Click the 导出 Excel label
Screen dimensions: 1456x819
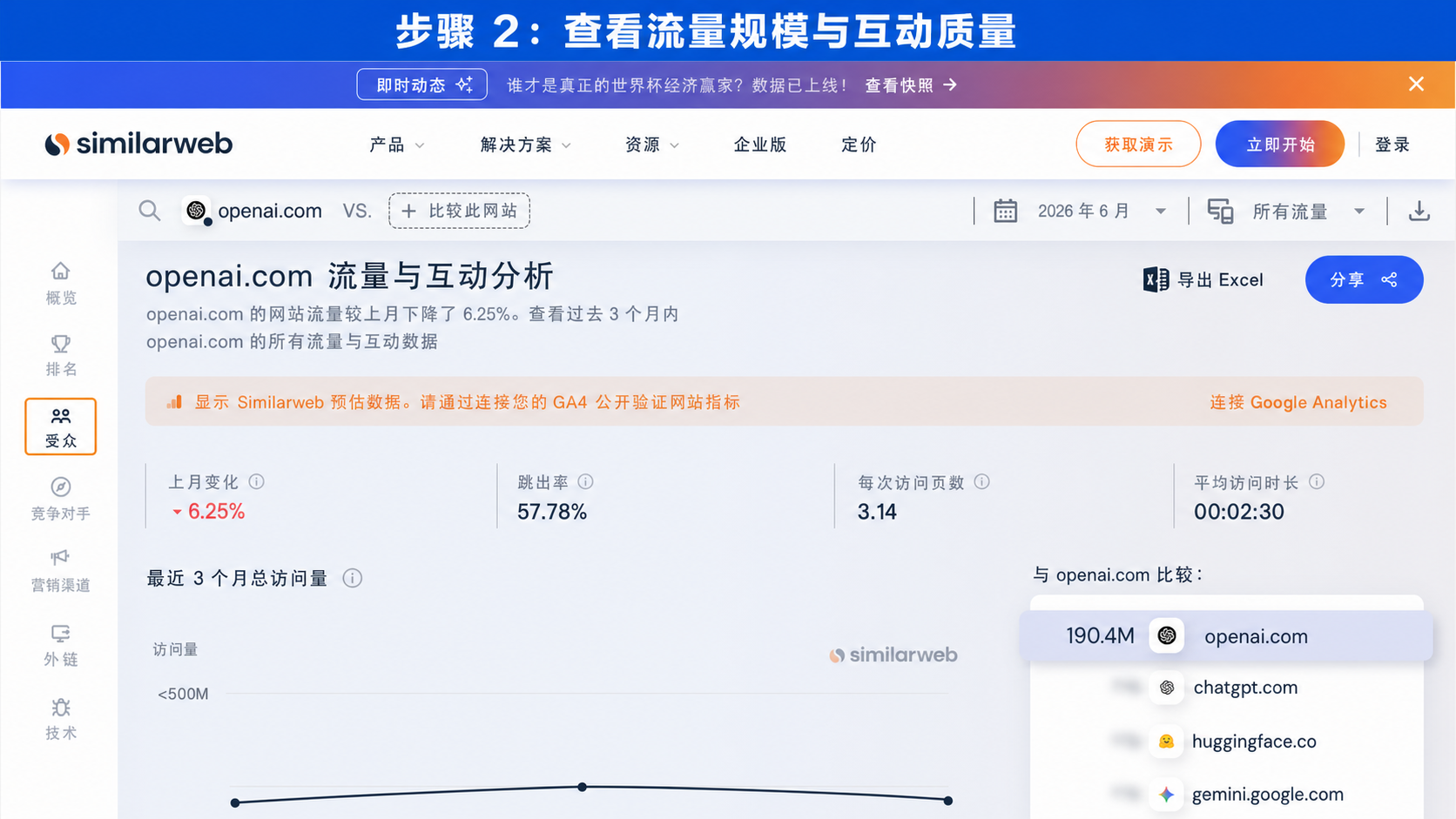[1220, 279]
